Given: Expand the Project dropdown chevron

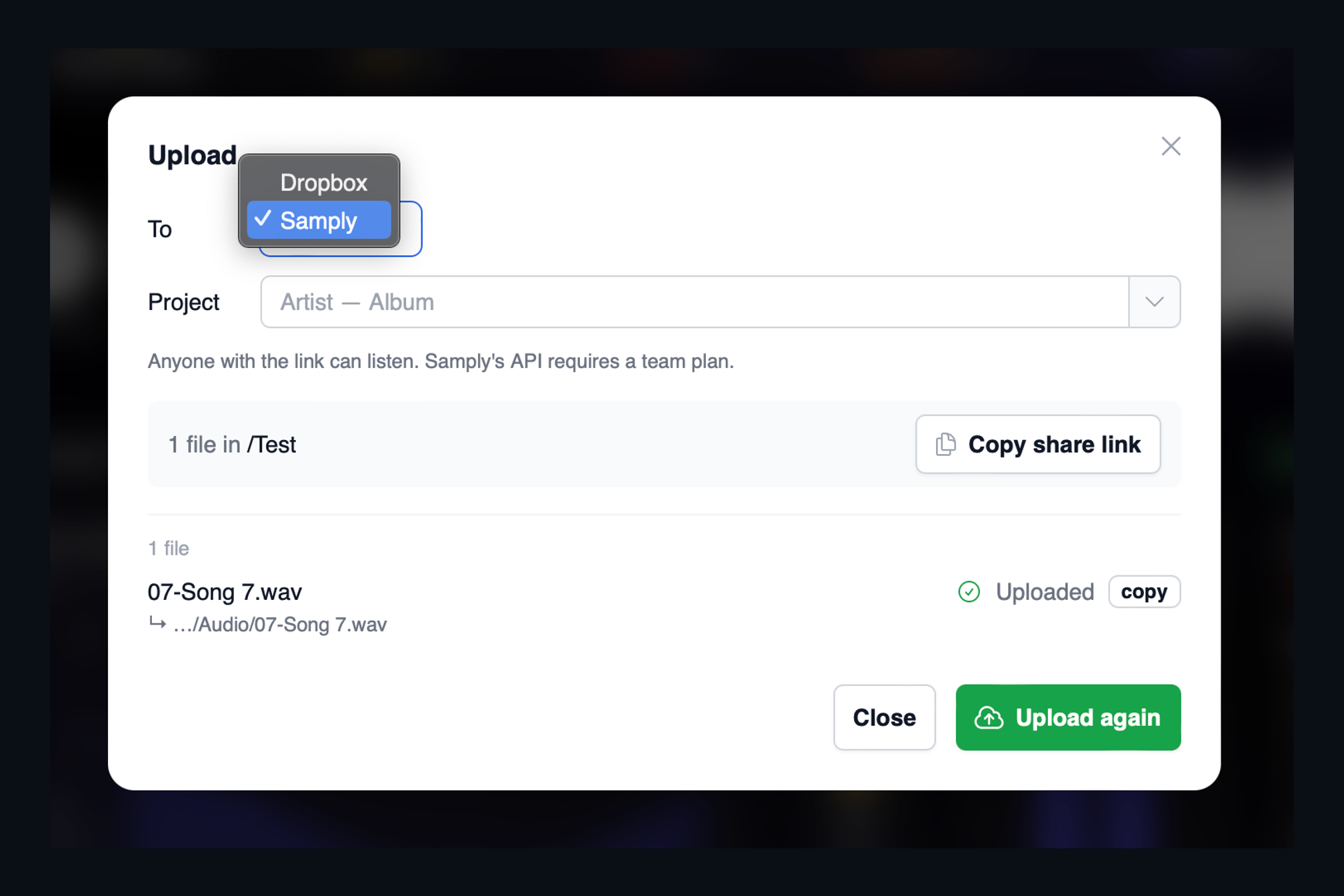Looking at the screenshot, I should pyautogui.click(x=1155, y=302).
